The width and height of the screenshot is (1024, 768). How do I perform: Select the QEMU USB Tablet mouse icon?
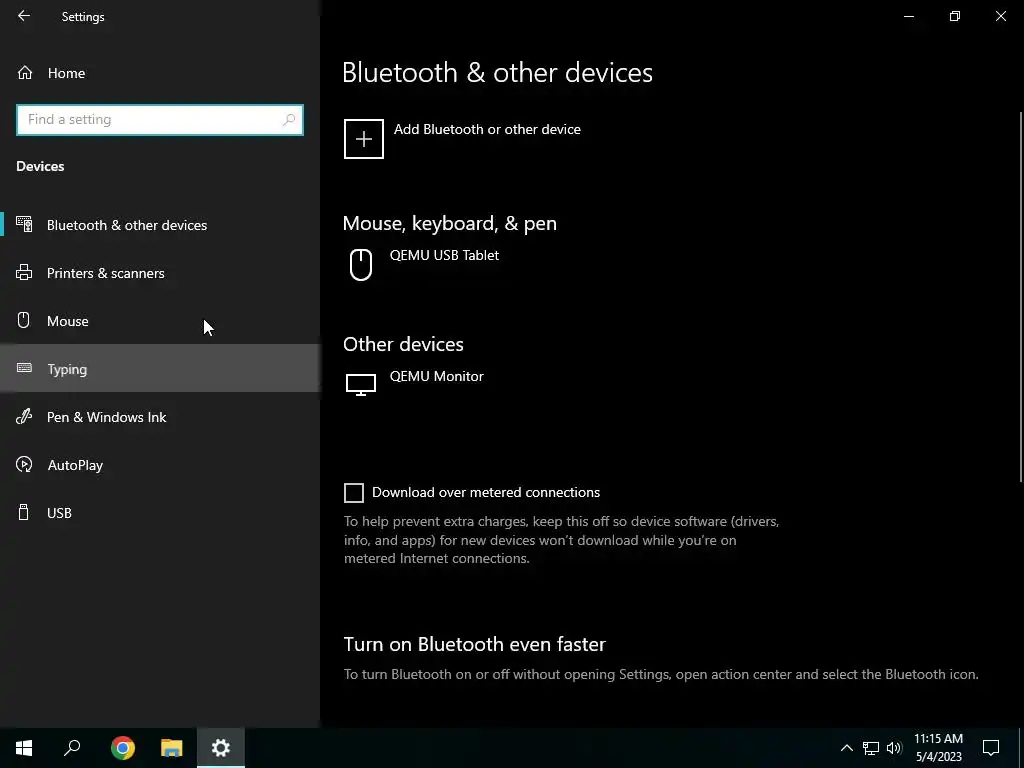pyautogui.click(x=361, y=265)
